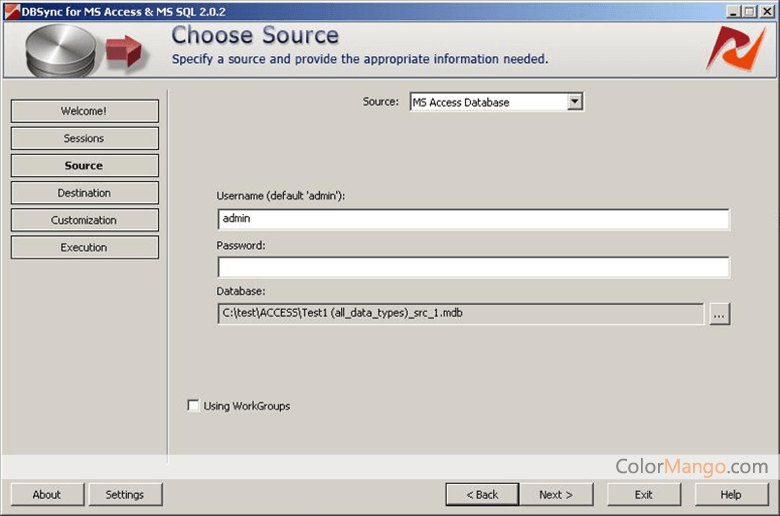Expand the Source type dropdown arrow

pos(575,102)
